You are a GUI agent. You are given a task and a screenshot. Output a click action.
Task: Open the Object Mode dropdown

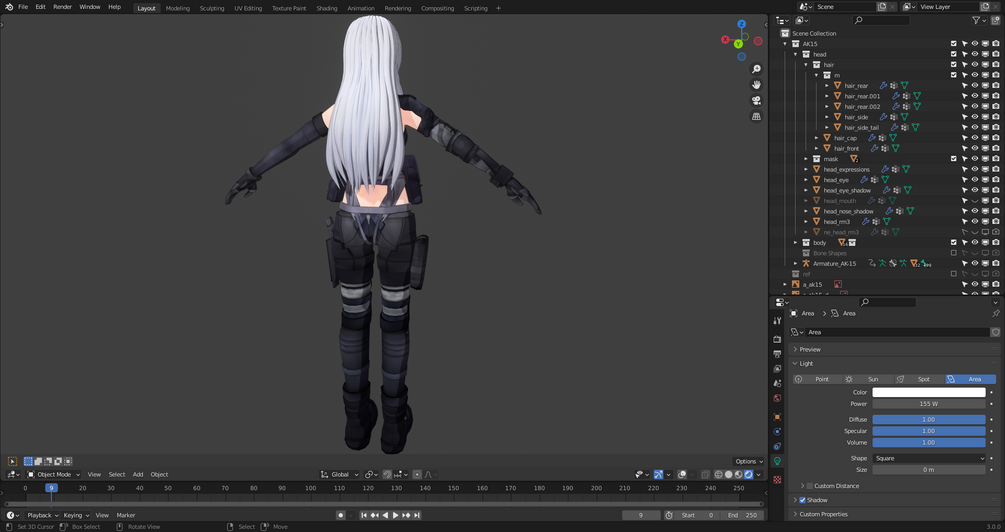coord(55,474)
